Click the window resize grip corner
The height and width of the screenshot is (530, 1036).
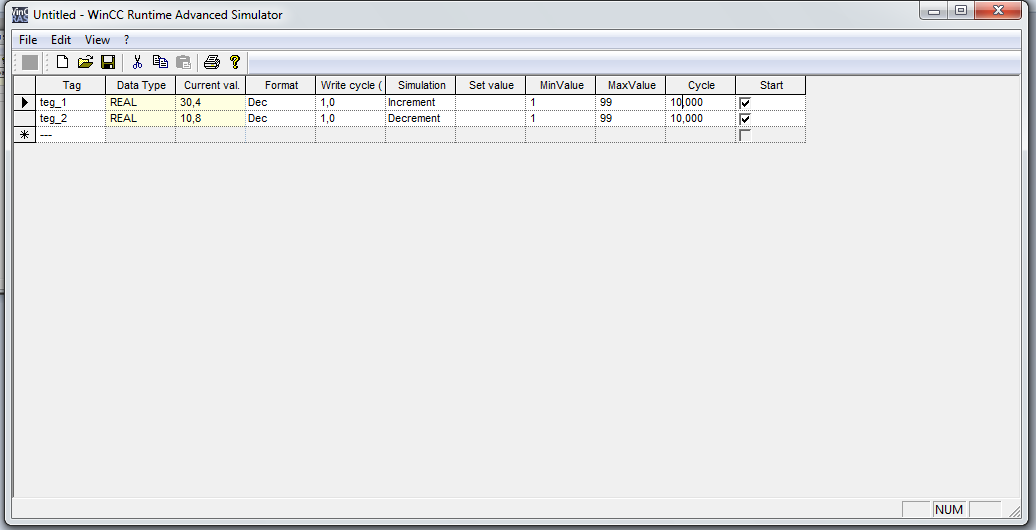click(1015, 511)
